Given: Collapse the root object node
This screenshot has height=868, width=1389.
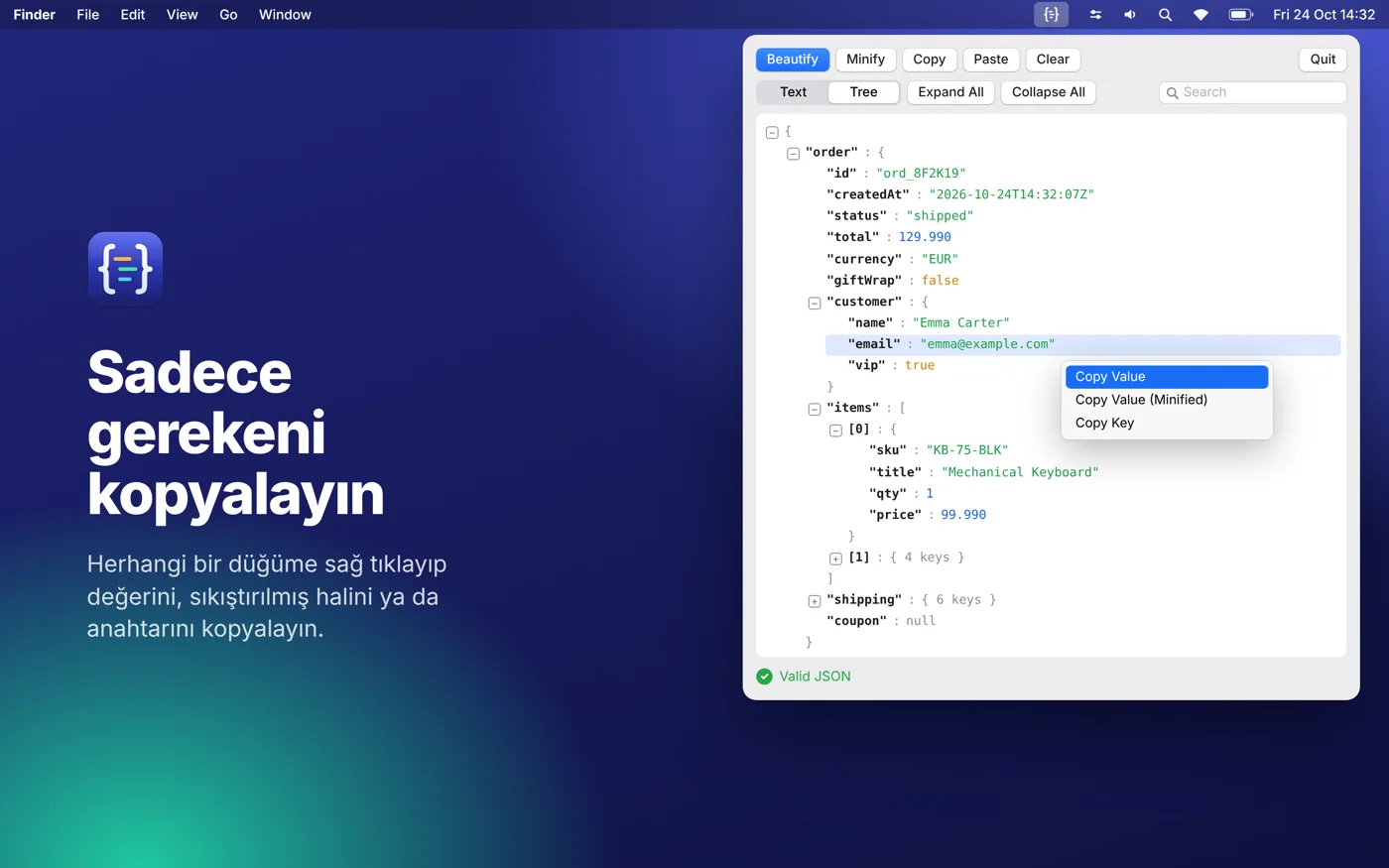Looking at the screenshot, I should point(772,132).
